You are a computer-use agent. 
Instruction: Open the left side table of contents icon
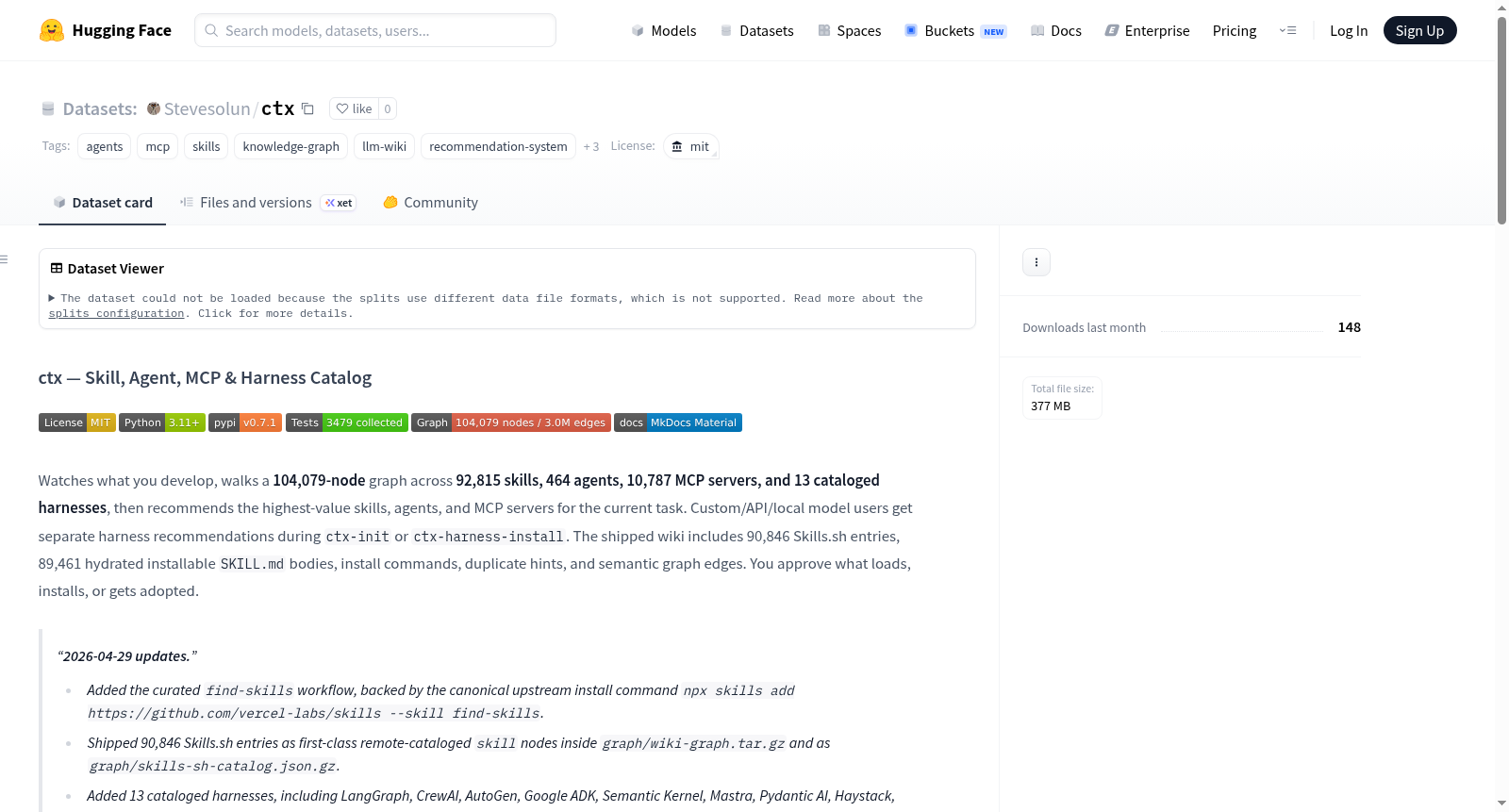5,259
